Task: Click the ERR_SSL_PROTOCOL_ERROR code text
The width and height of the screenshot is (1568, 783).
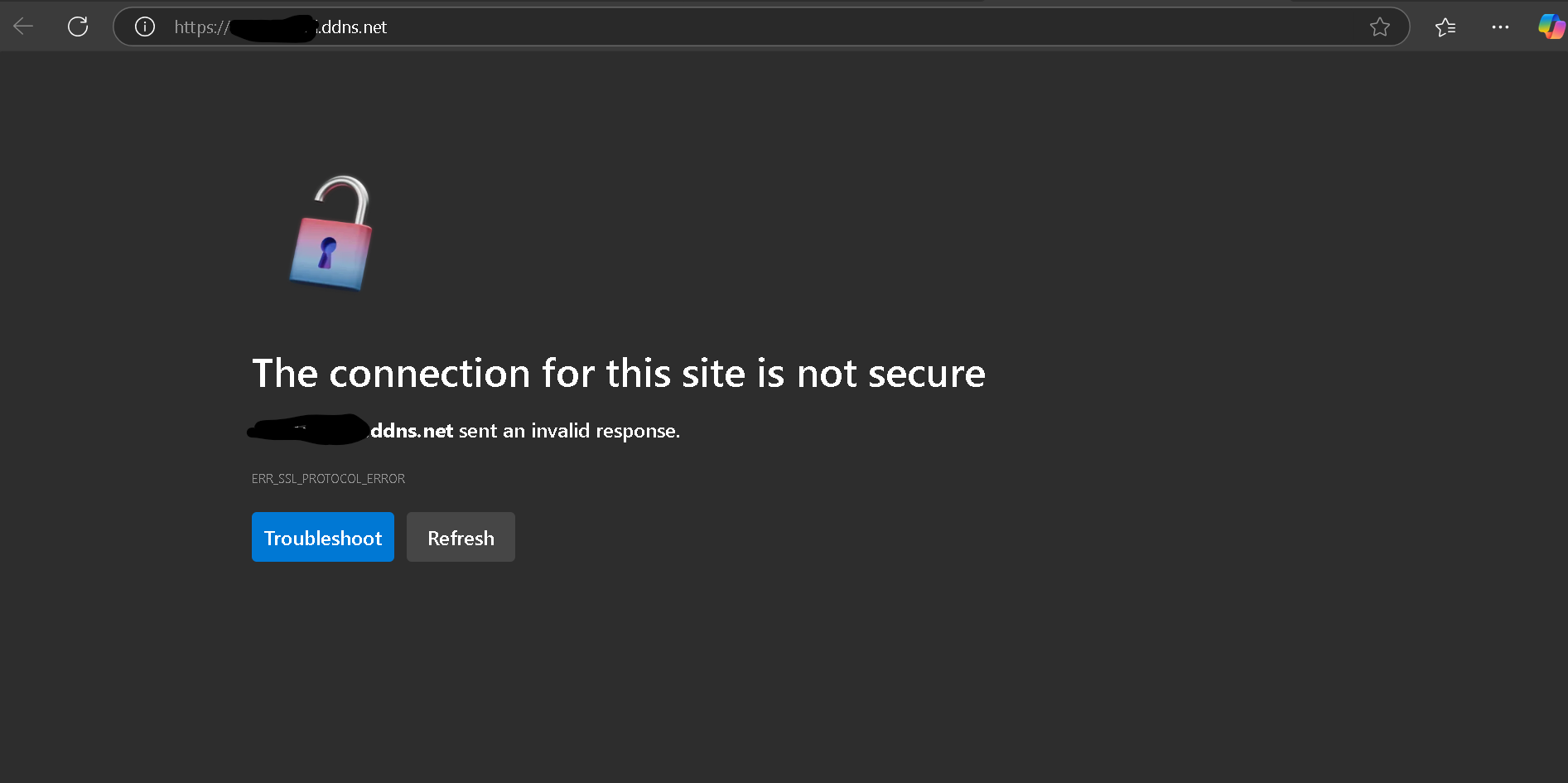Action: point(328,479)
